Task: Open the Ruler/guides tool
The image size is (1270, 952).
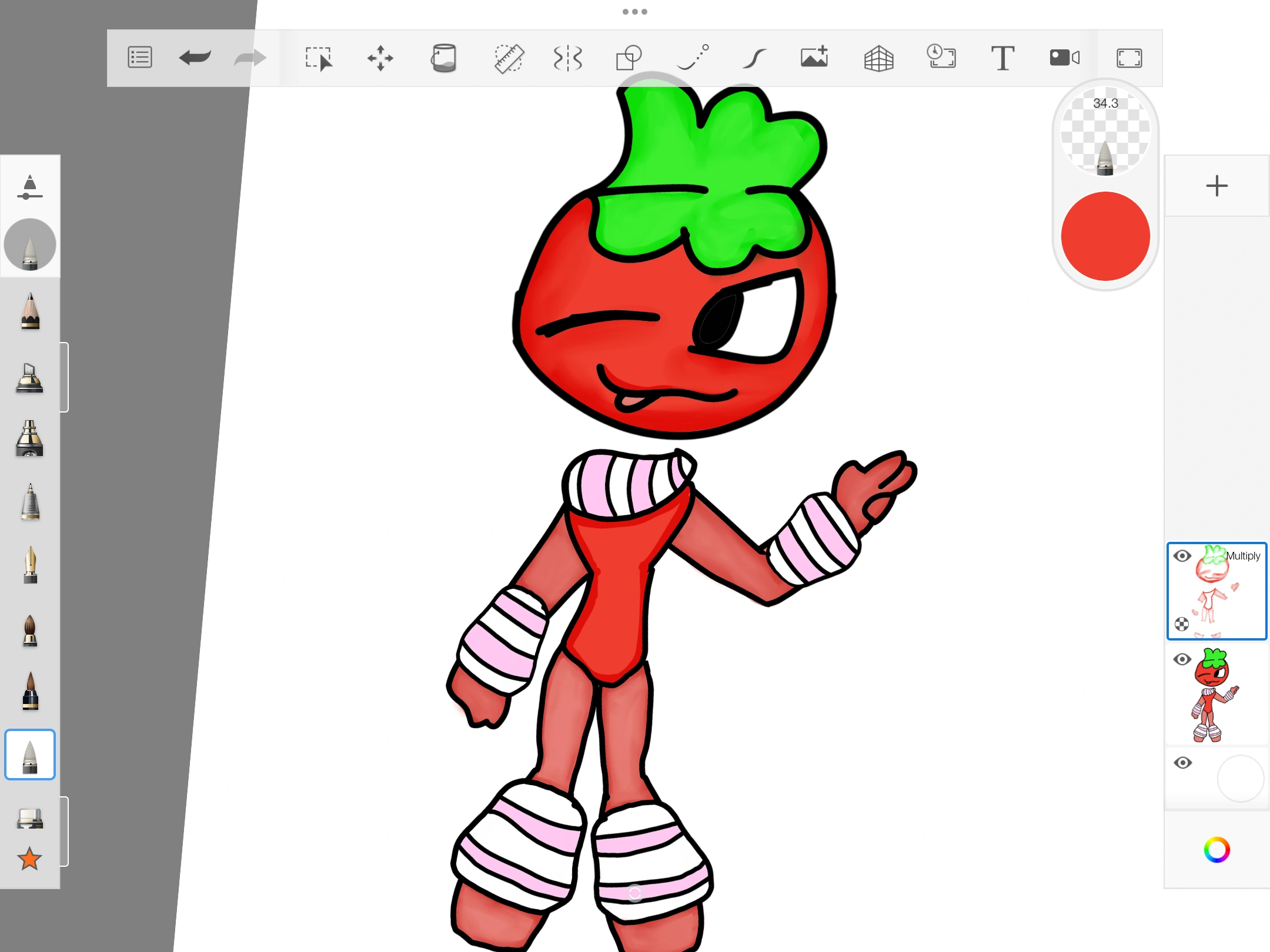Action: click(x=508, y=58)
